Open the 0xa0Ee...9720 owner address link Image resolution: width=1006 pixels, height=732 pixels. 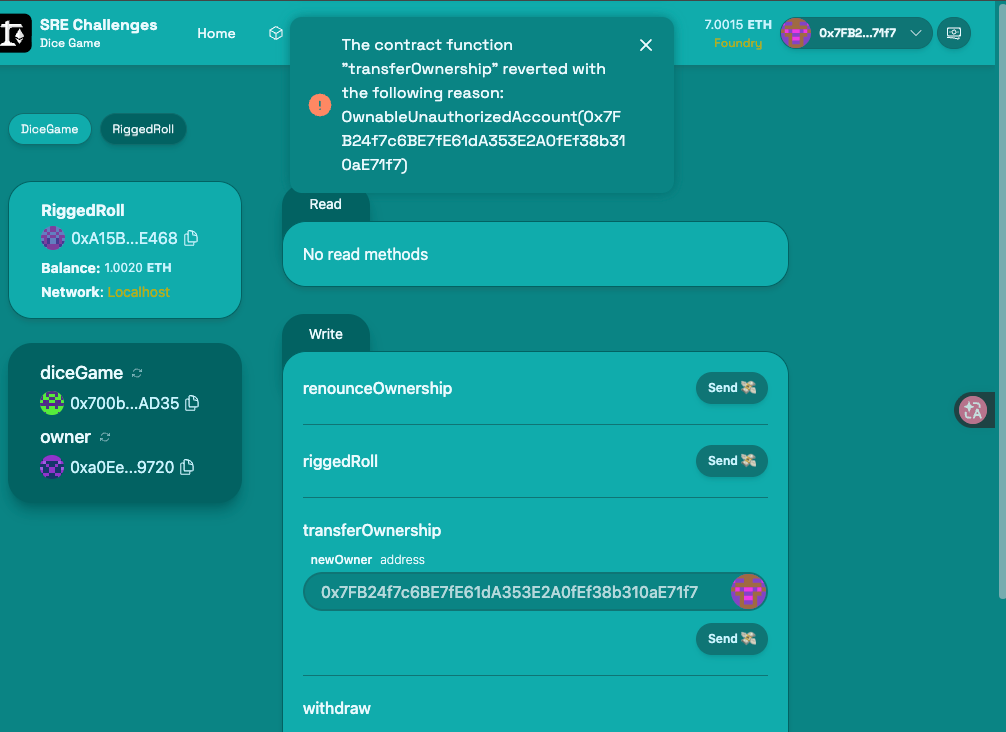tap(122, 467)
